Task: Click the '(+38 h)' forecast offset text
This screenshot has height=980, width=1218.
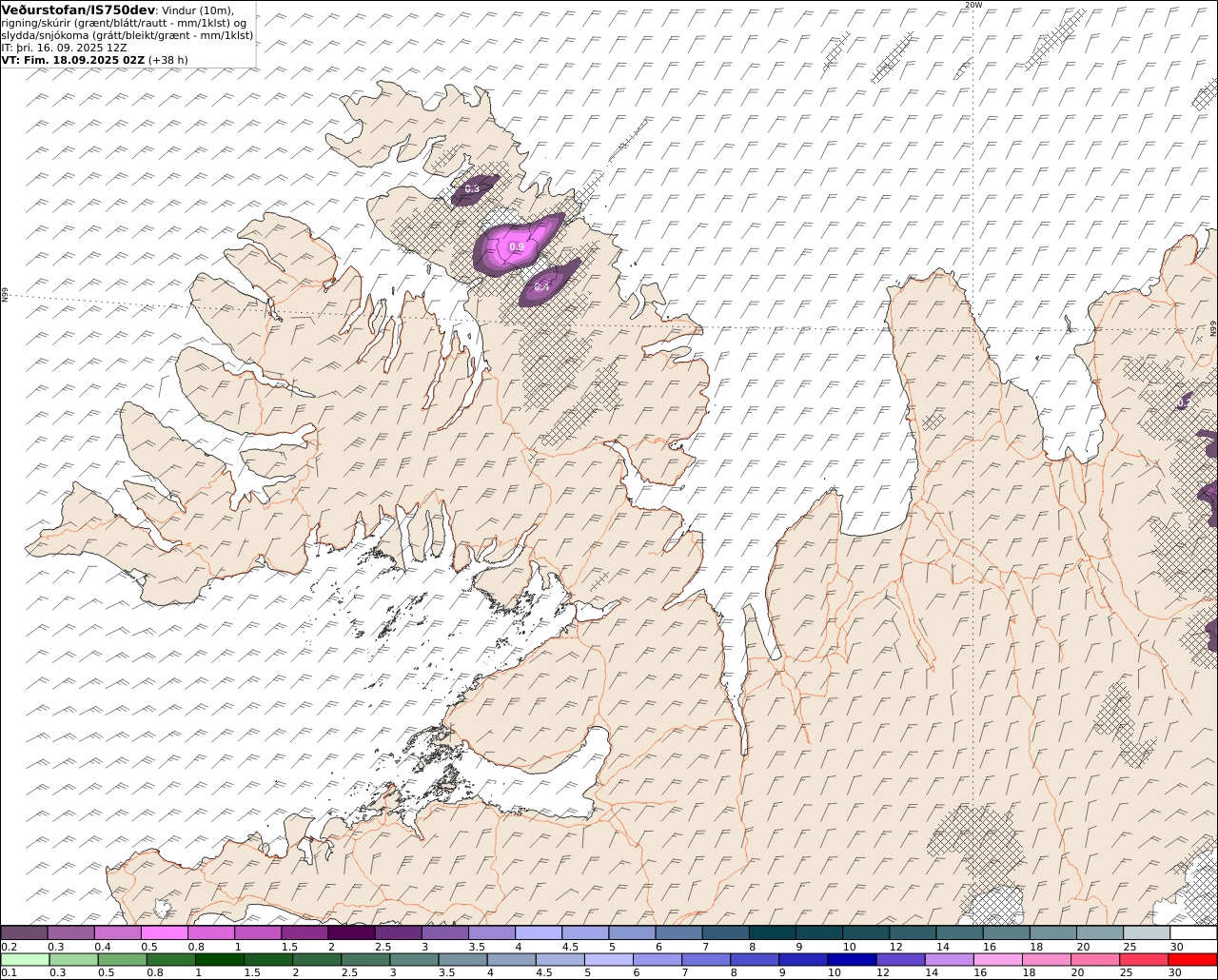Action: click(168, 60)
